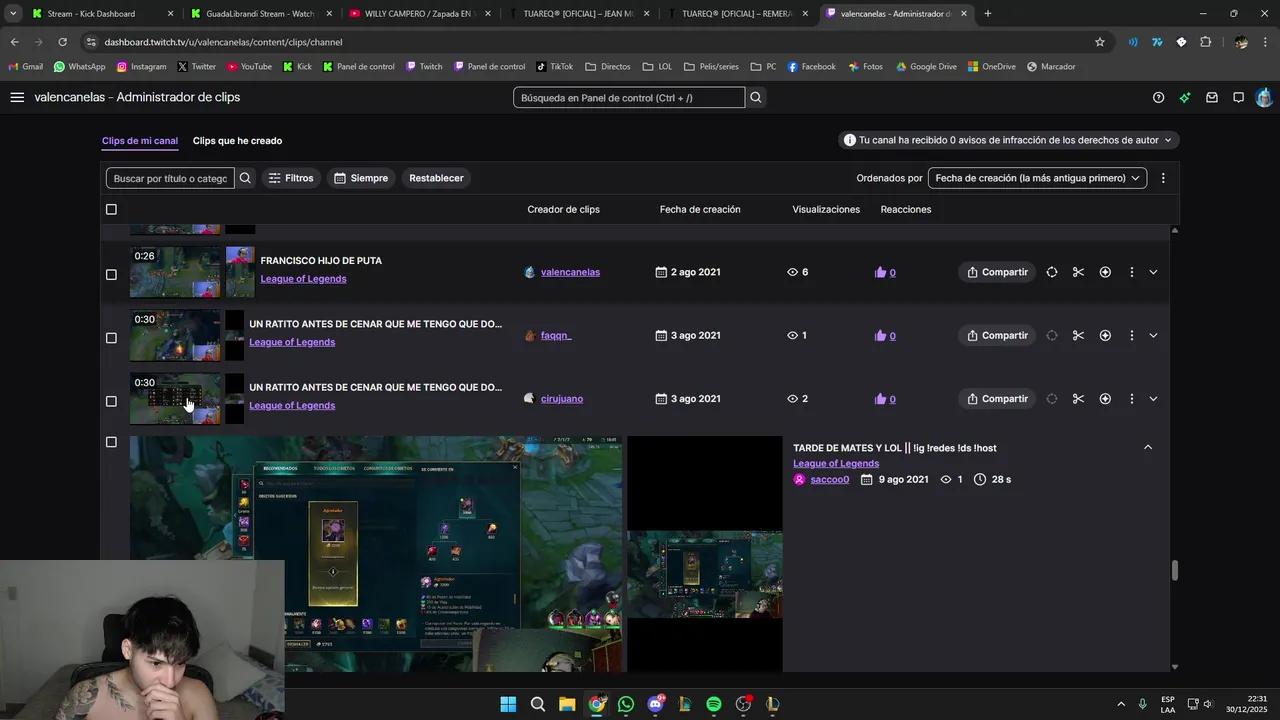Click scissors icon in cirujuano clip row
Viewport: 1280px width, 720px height.
[x=1078, y=399]
